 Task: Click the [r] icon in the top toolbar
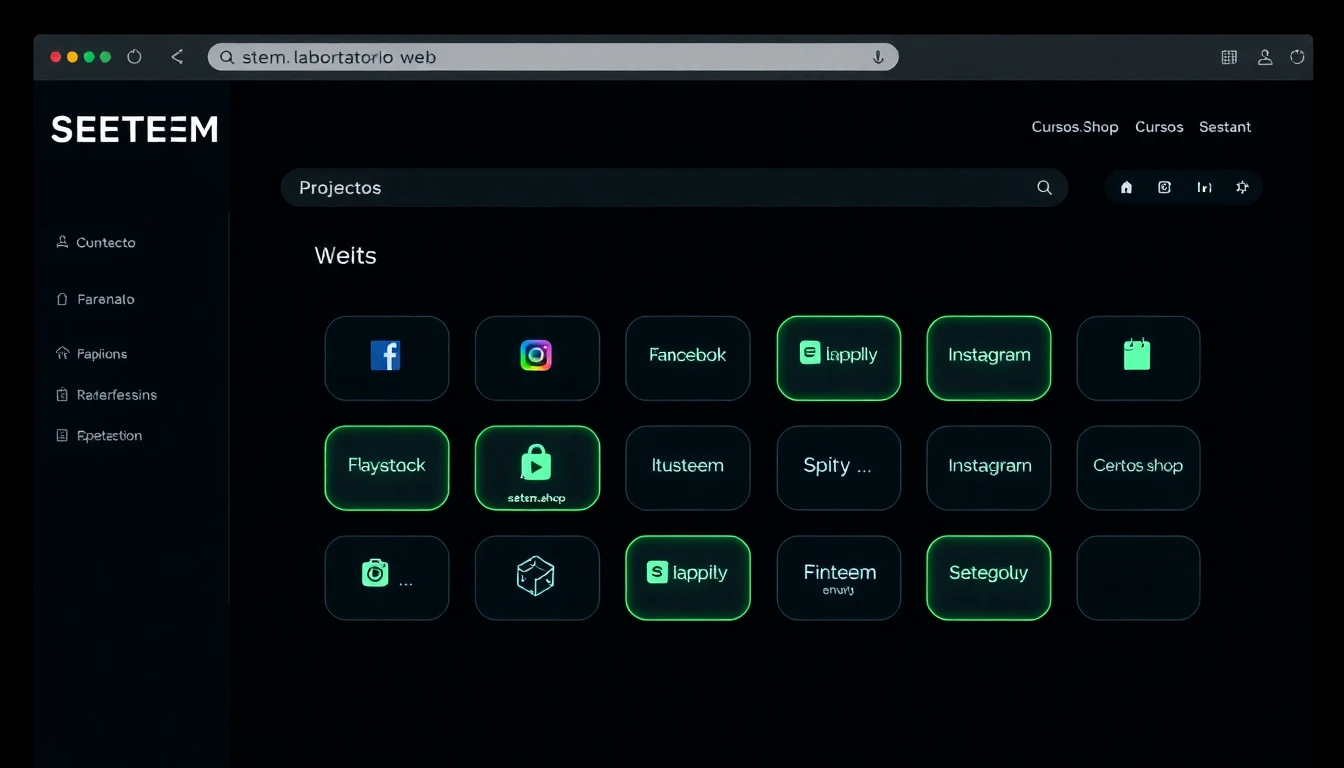click(1203, 187)
